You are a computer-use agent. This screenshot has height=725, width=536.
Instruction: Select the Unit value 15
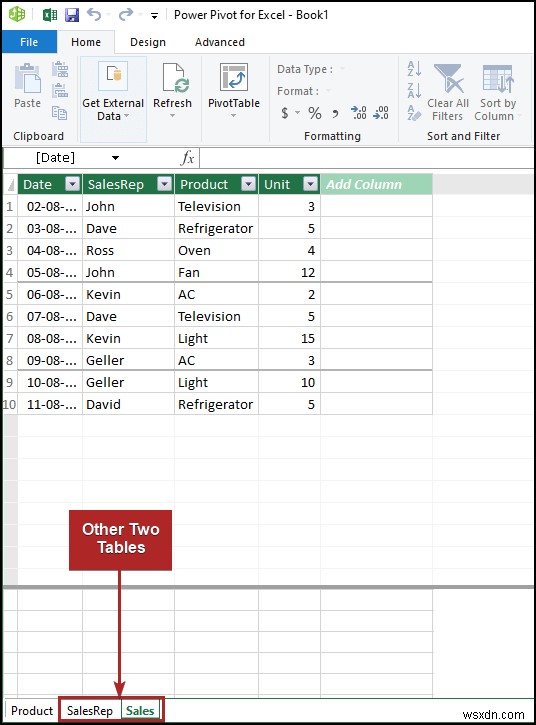pos(290,338)
